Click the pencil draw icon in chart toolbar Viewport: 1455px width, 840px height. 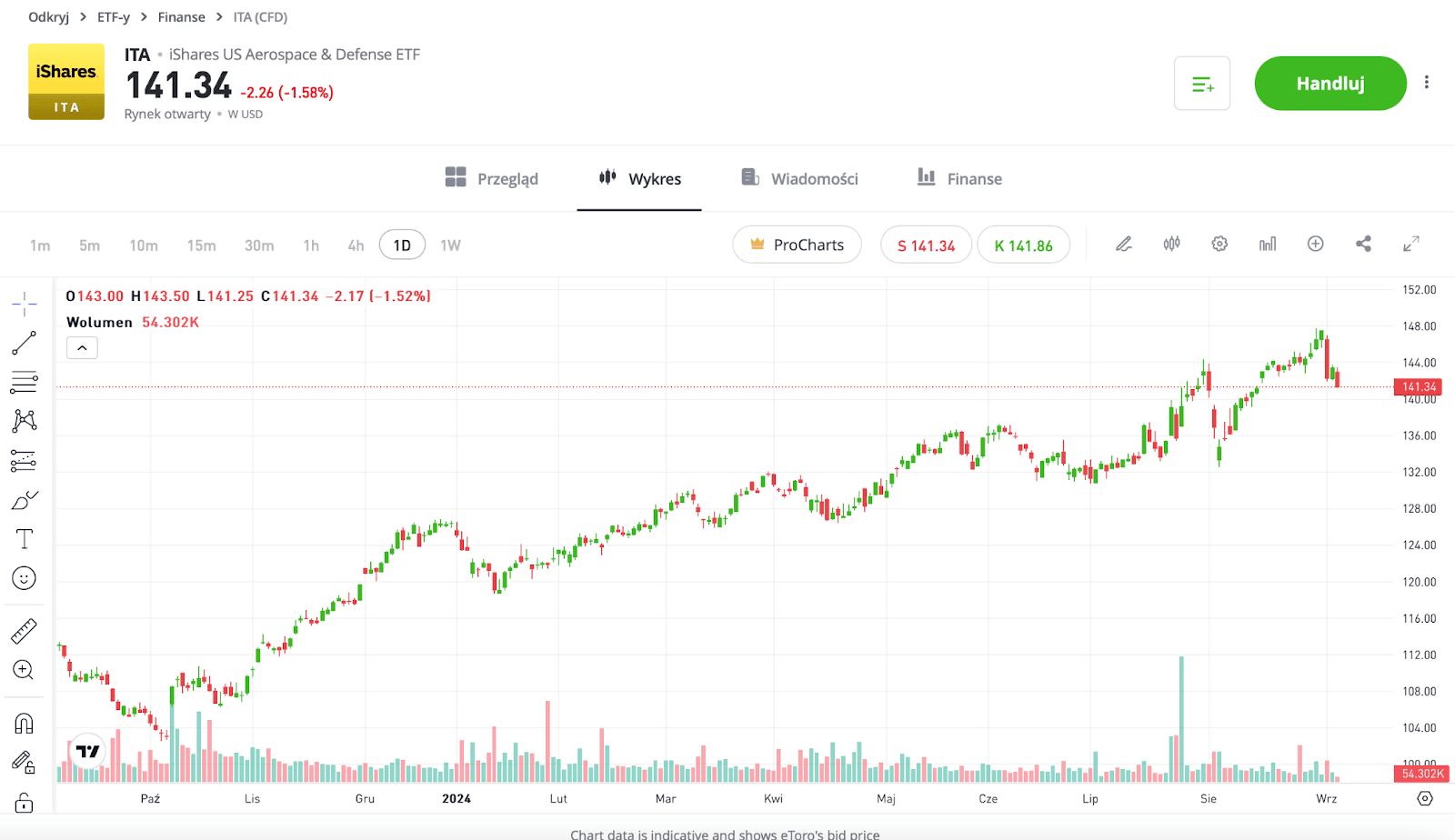click(1124, 244)
